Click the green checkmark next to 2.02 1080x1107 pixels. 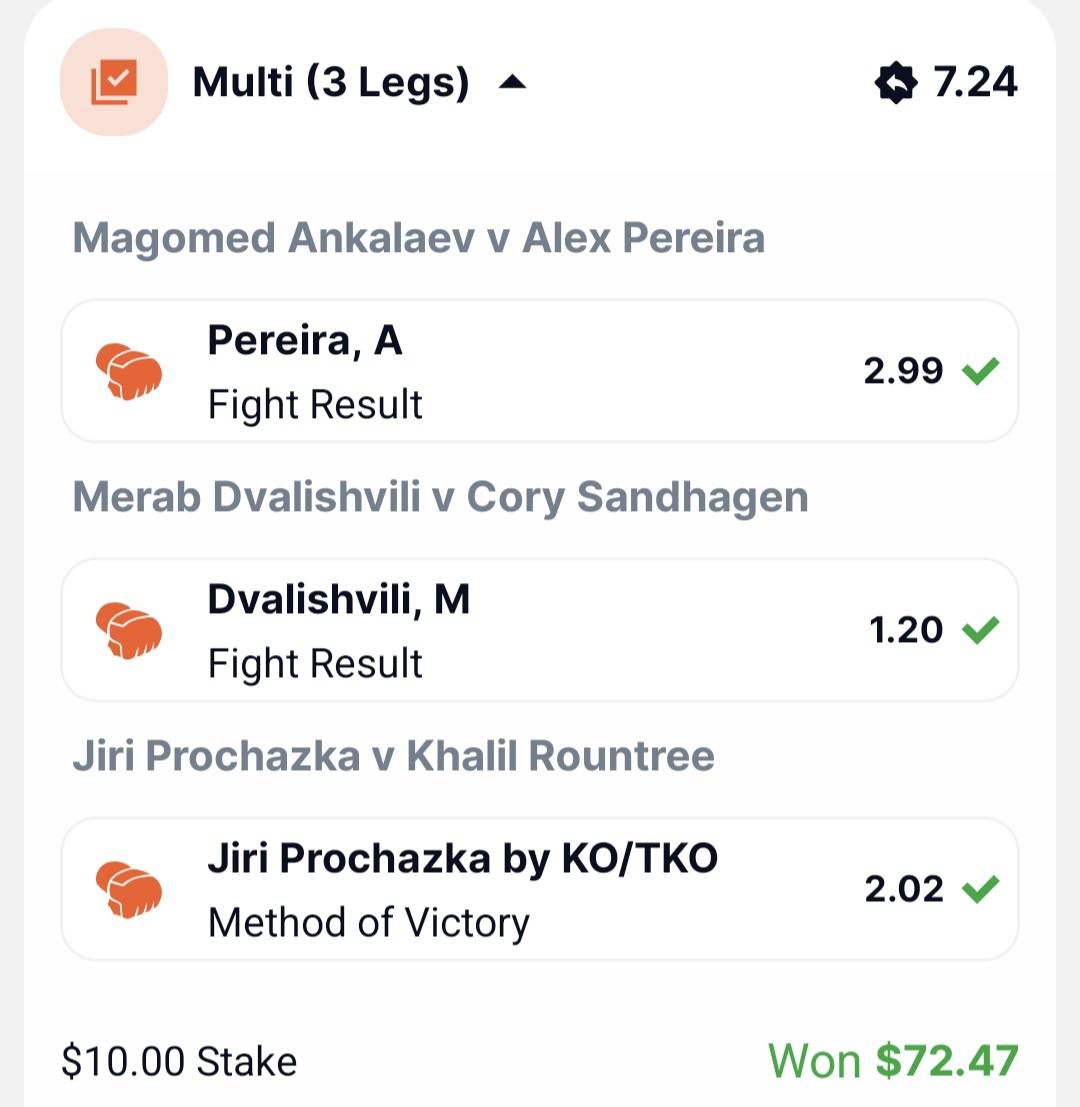pos(980,889)
